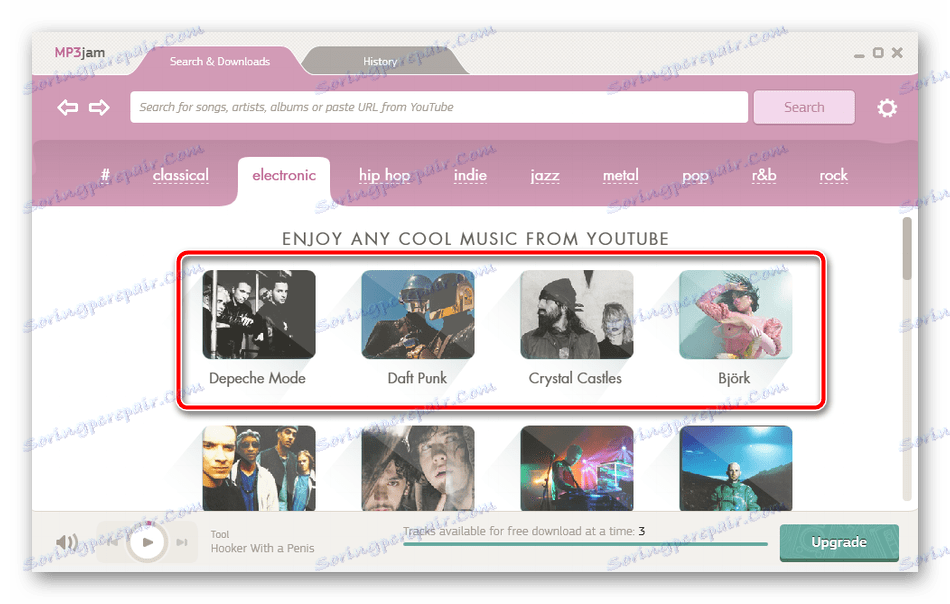This screenshot has width=950, height=604.
Task: Play the current track
Action: [147, 542]
